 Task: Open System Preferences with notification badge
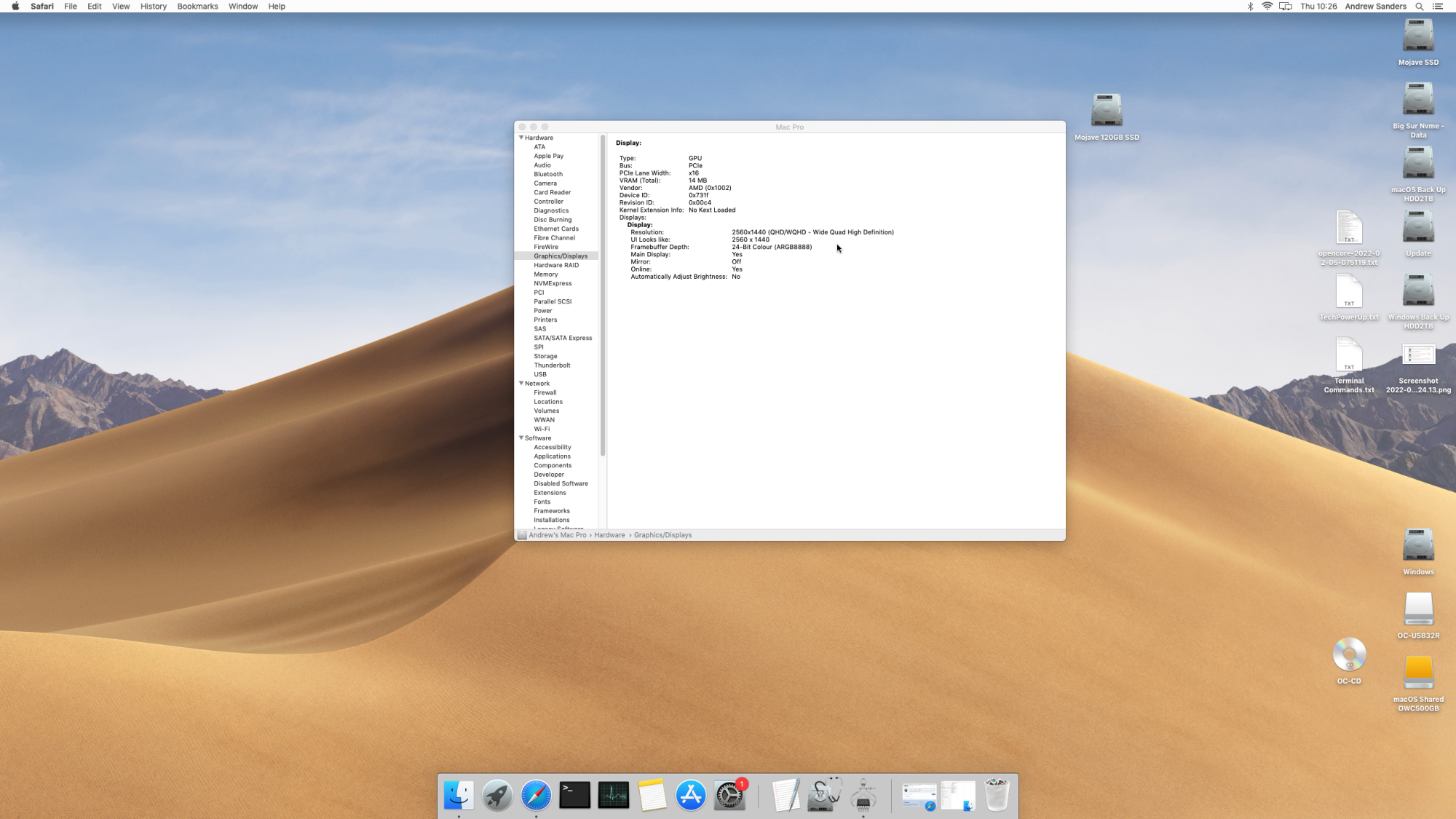coord(729,795)
